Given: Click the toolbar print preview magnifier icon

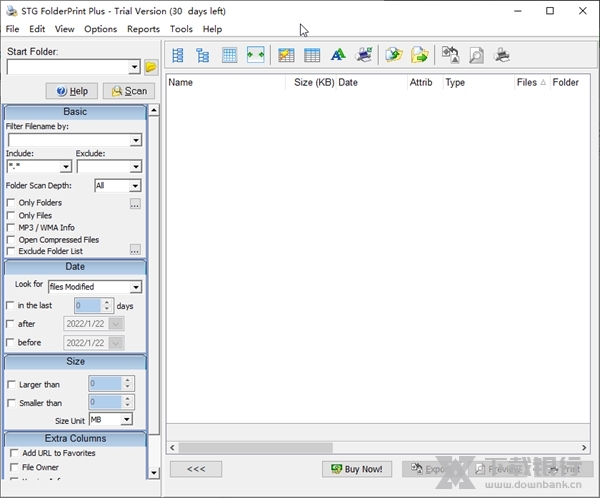Looking at the screenshot, I should 476,55.
